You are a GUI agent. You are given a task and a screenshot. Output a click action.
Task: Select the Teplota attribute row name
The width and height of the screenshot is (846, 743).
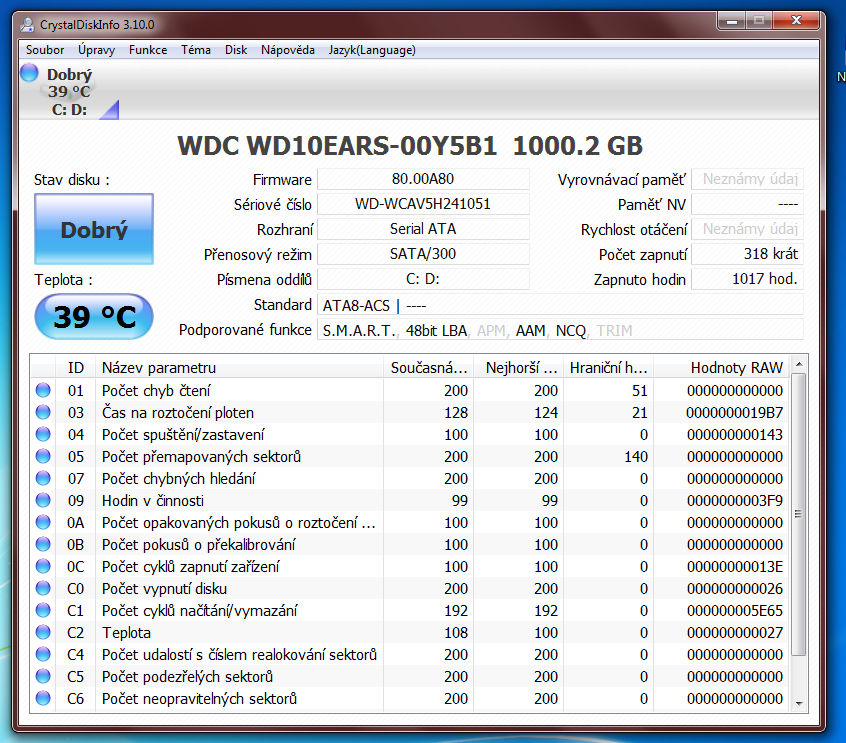tap(126, 633)
